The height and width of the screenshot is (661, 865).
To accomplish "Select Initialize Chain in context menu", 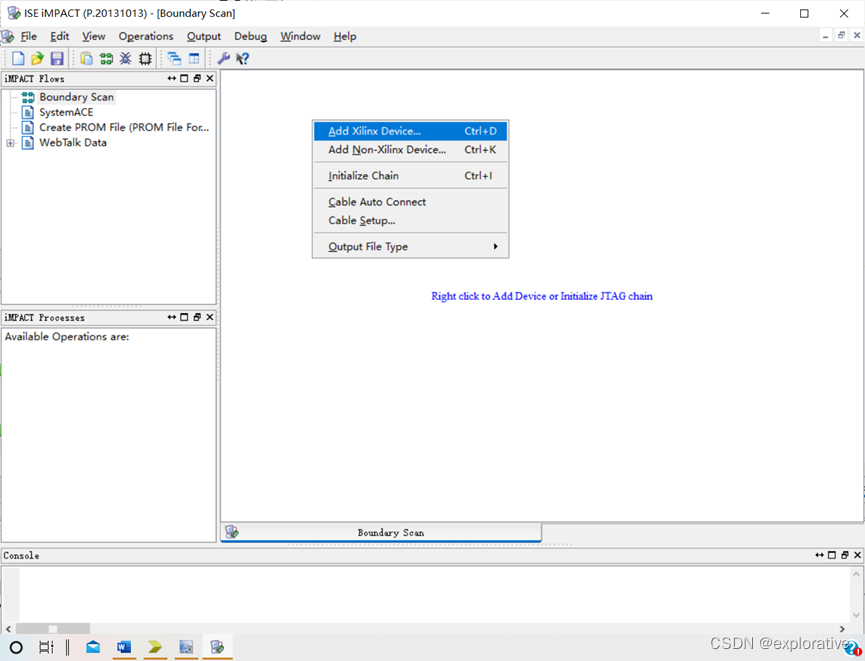I will [410, 176].
